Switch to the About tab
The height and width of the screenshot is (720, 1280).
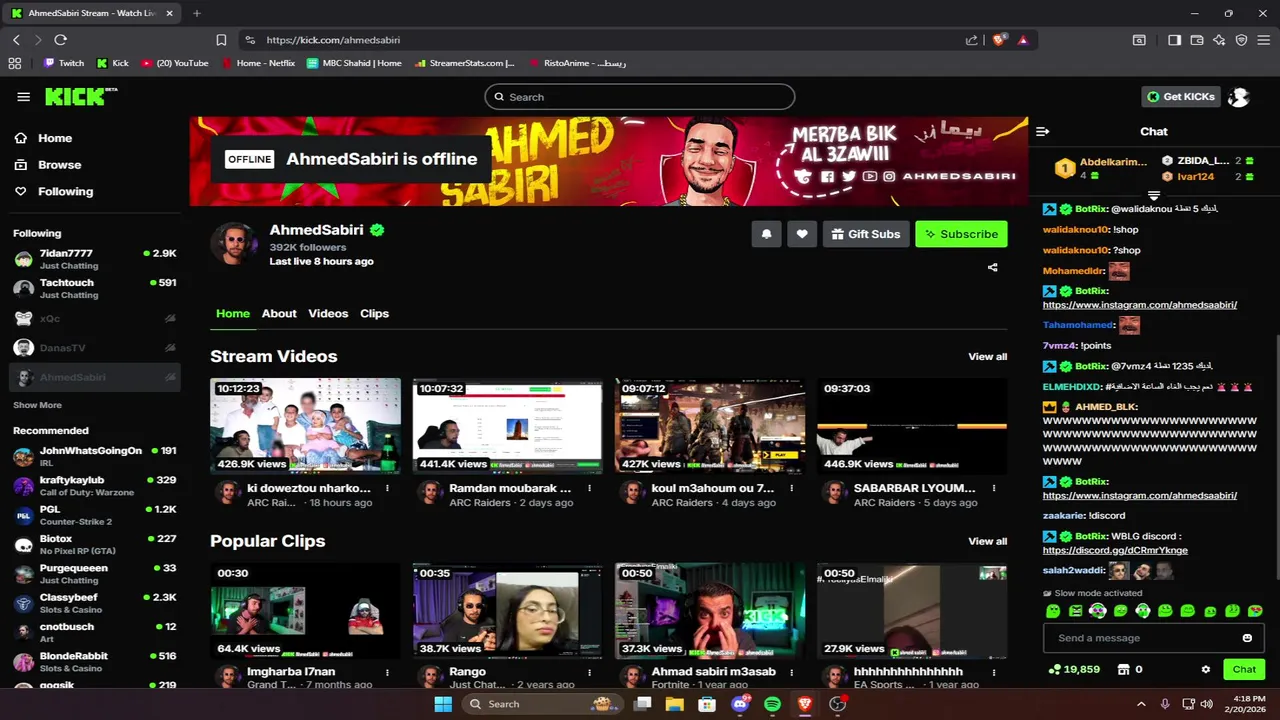coord(279,313)
